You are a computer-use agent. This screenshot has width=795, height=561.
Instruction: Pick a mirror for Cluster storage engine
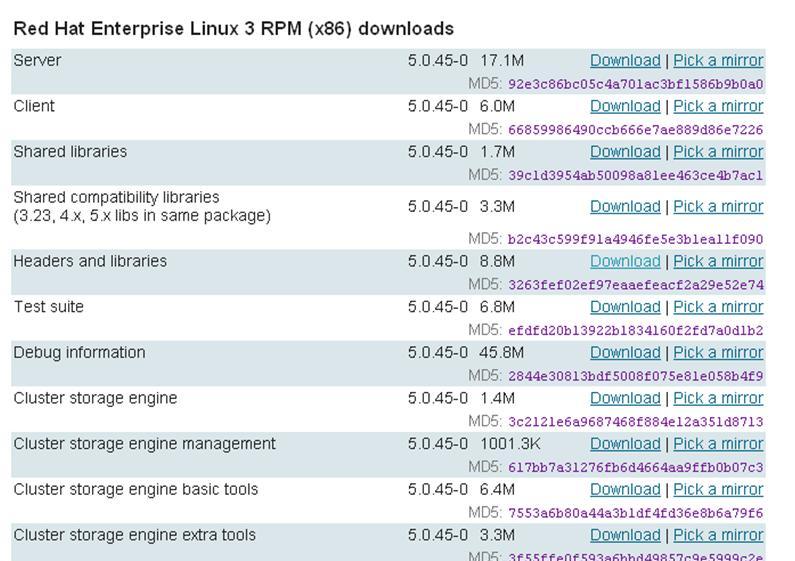tap(718, 399)
